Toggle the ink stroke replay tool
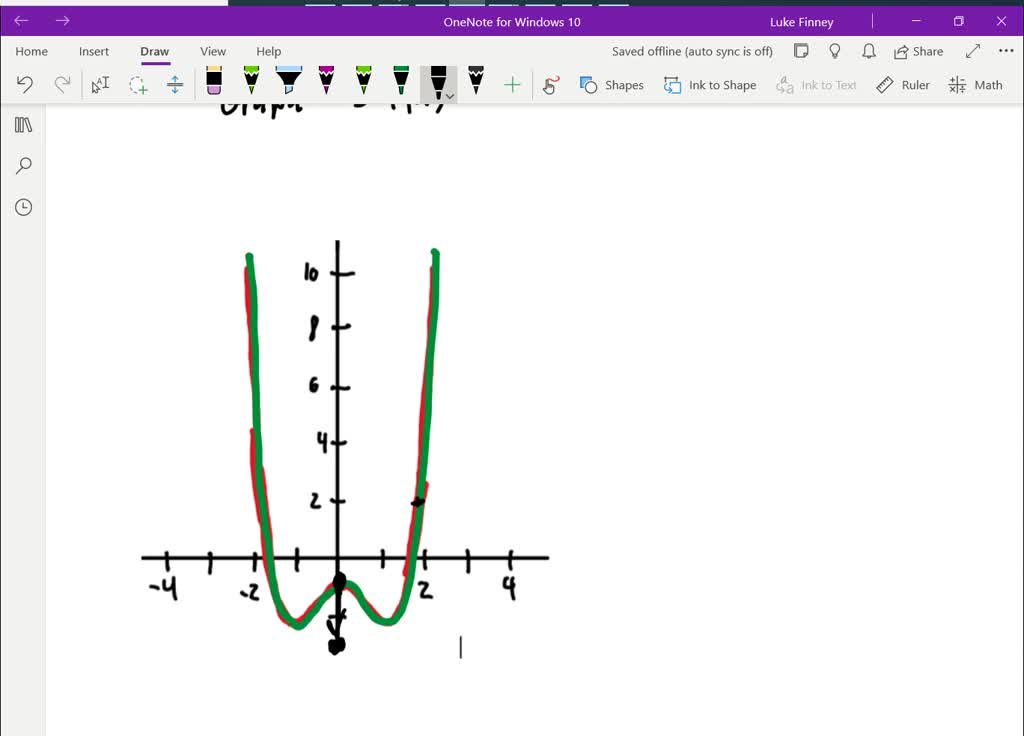Image resolution: width=1024 pixels, height=736 pixels. (x=550, y=85)
